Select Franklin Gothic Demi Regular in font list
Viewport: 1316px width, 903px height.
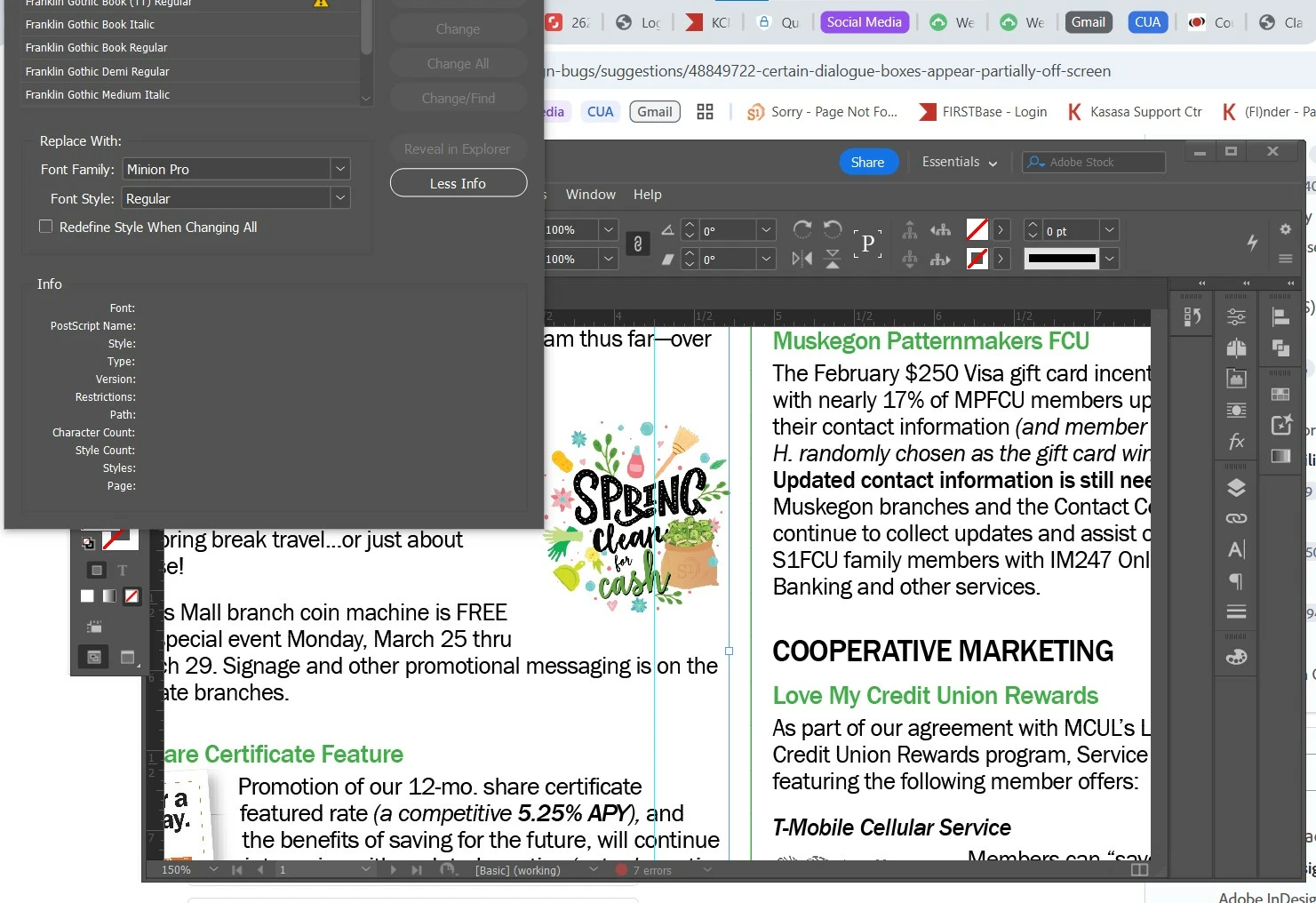click(x=190, y=71)
